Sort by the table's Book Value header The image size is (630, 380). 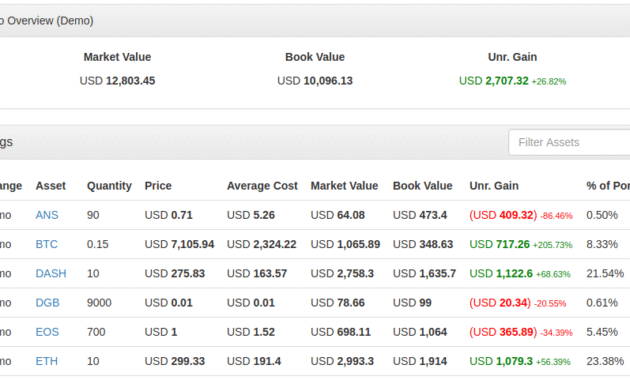[423, 186]
